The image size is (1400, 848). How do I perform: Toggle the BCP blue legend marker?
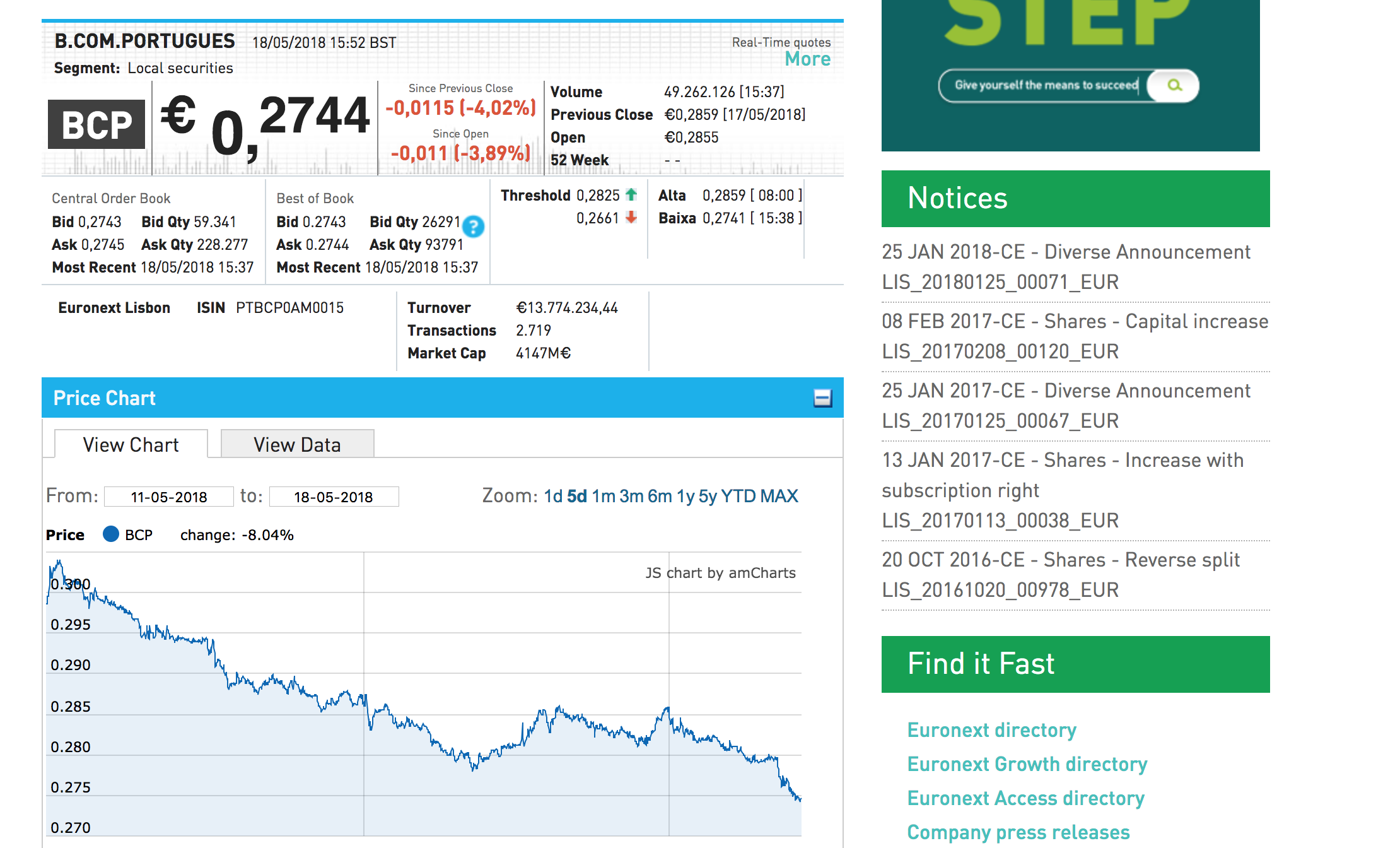(111, 534)
